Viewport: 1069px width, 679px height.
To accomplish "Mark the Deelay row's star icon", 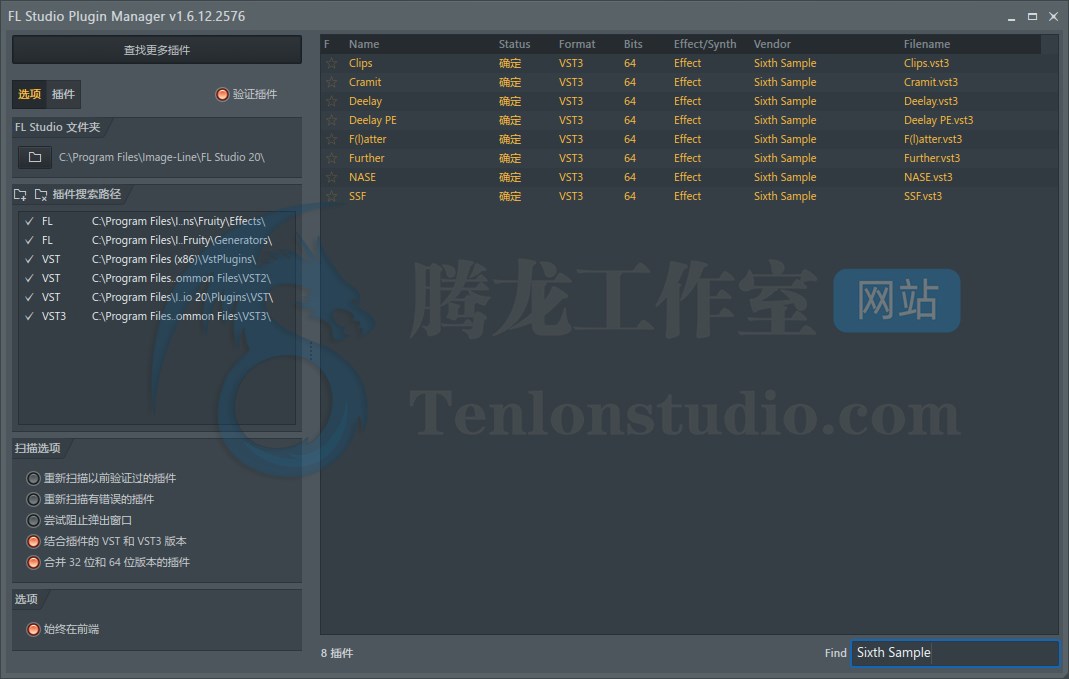I will point(331,102).
